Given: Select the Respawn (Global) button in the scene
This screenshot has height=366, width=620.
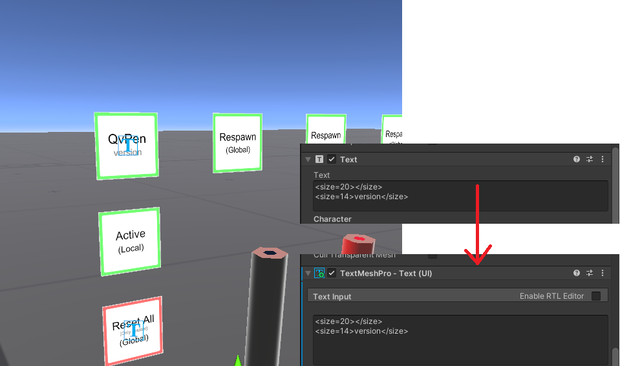Looking at the screenshot, I should coord(237,143).
